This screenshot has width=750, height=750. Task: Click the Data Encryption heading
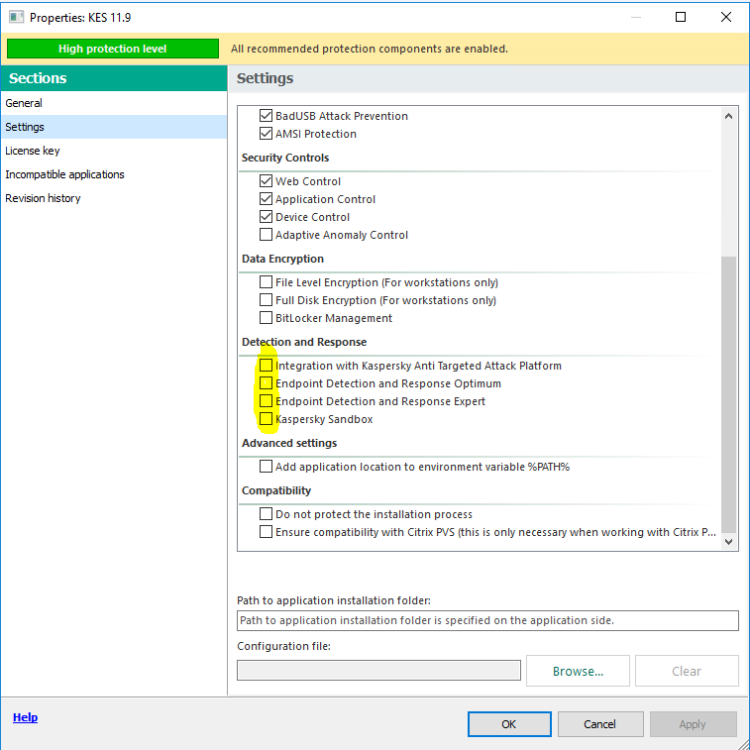click(283, 259)
